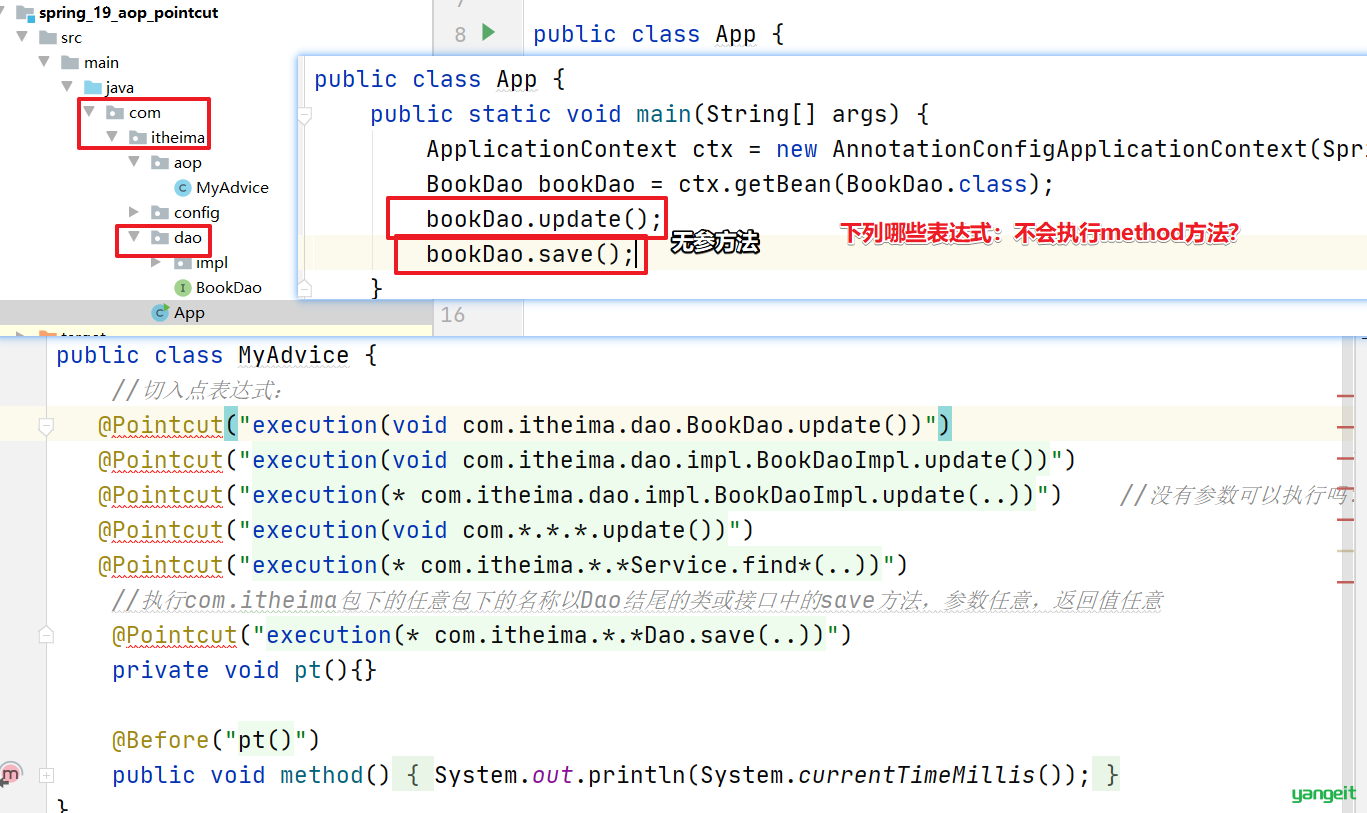Click pointcut 'void com.*.*.*.update()'
This screenshot has height=813, width=1367.
[x=426, y=530]
